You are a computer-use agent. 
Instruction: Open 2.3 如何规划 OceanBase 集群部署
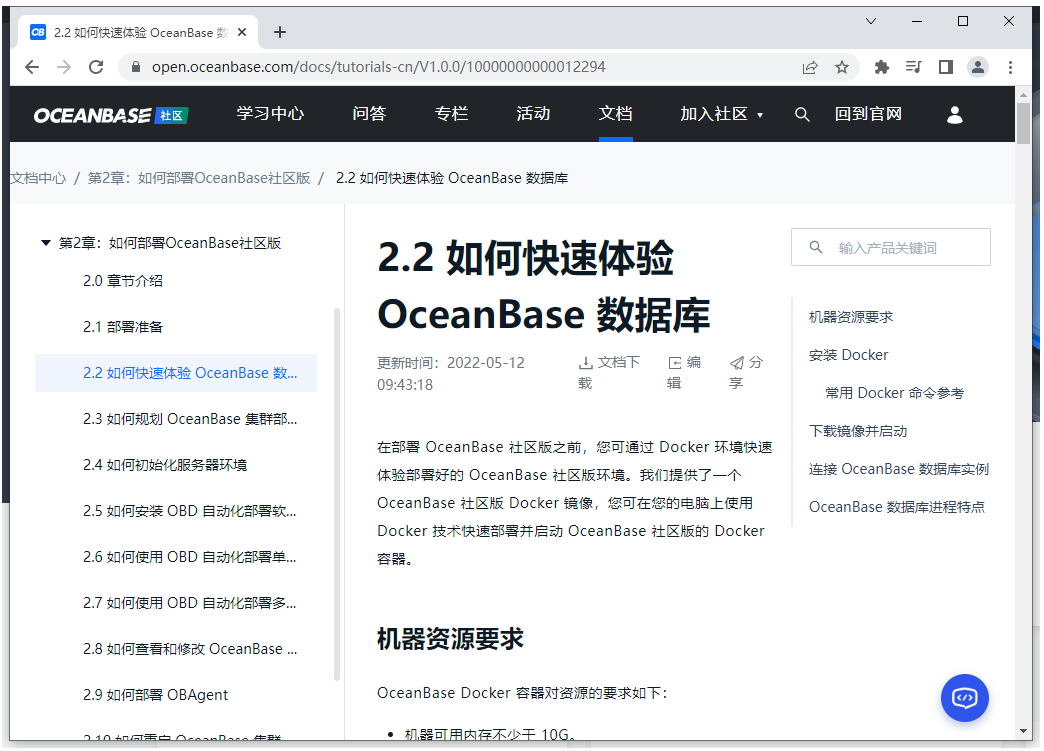point(190,419)
